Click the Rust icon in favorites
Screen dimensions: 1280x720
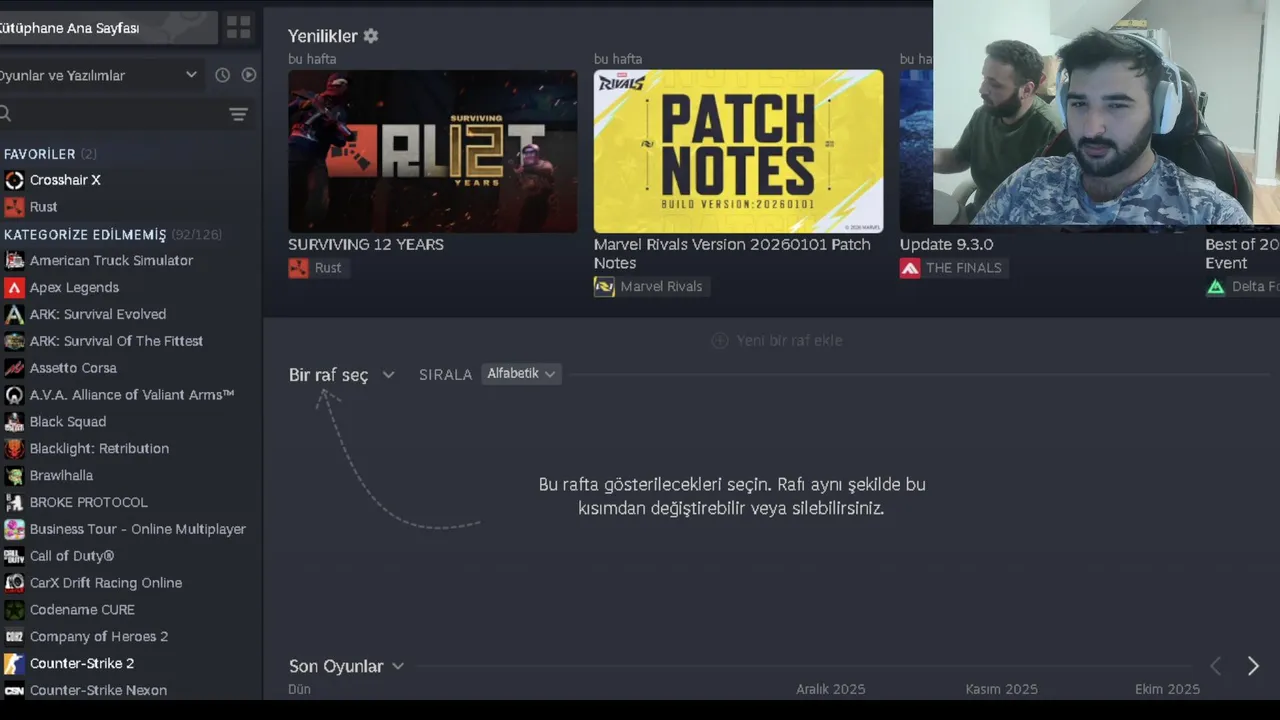(x=14, y=207)
